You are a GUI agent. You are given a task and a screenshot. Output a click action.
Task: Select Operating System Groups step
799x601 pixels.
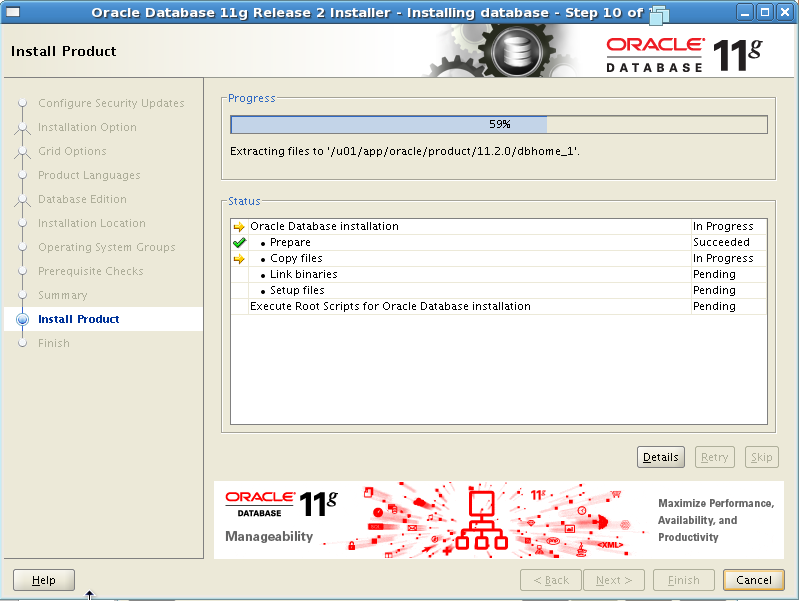coord(106,247)
